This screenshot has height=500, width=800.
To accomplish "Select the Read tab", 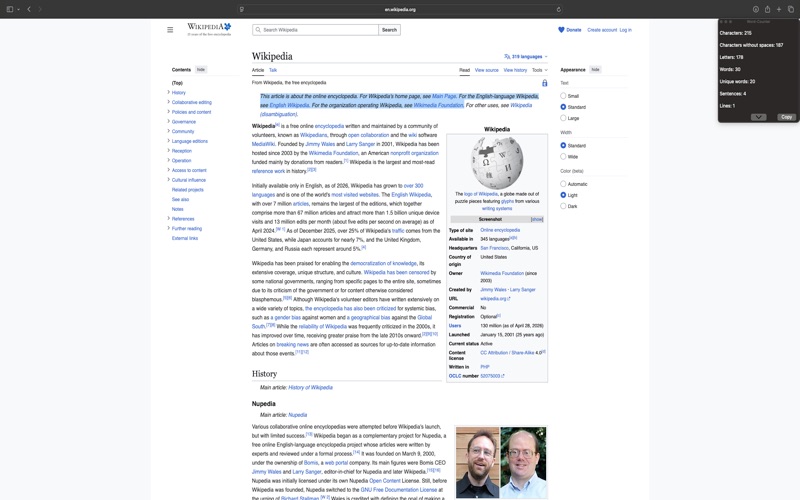I will coord(464,70).
